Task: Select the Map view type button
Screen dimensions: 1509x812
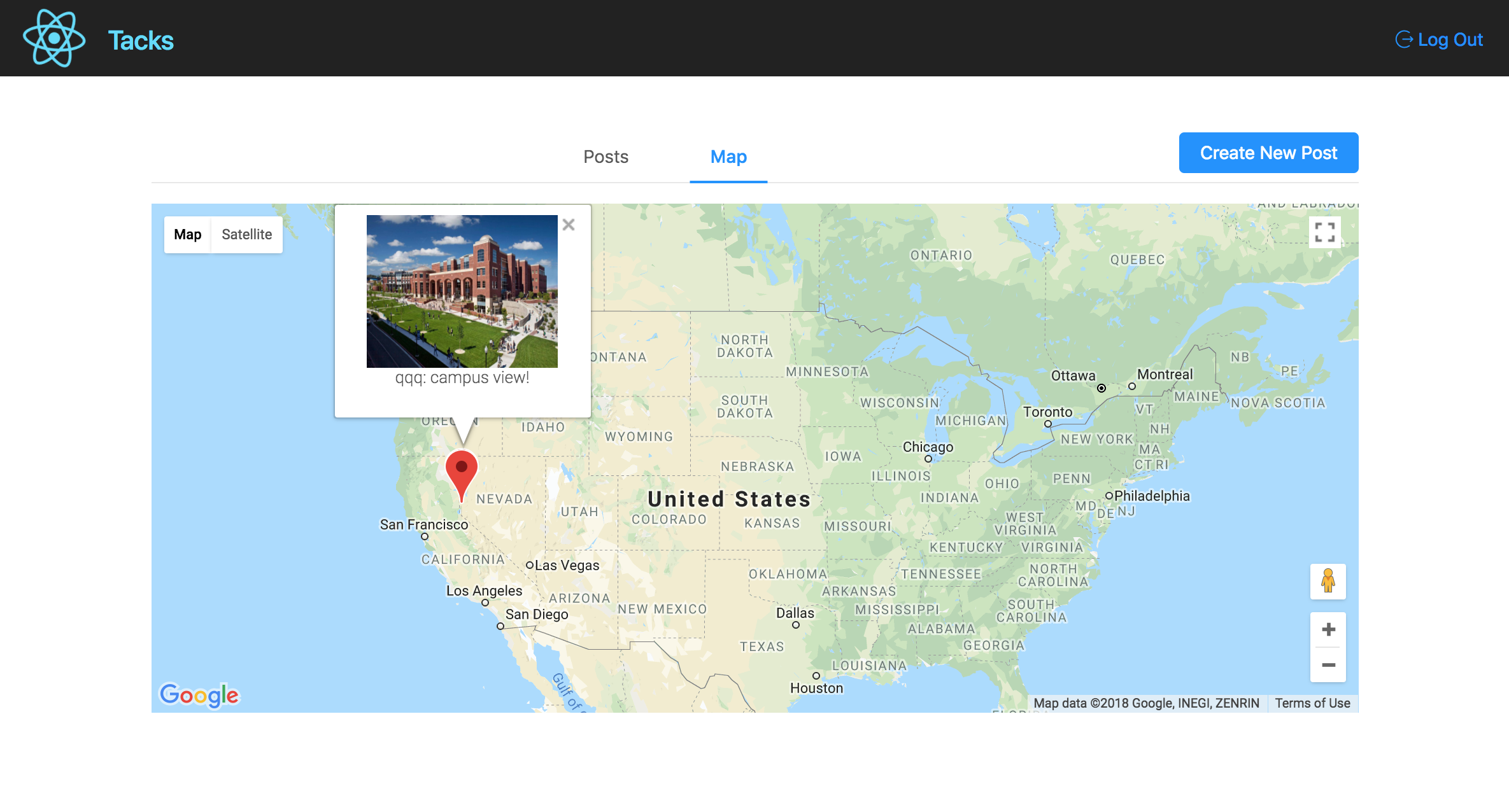Action: pos(187,234)
